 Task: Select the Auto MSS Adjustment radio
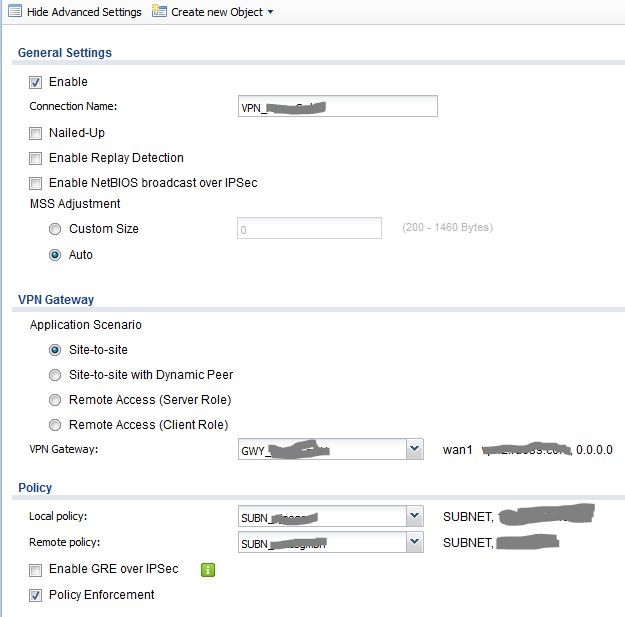[56, 255]
